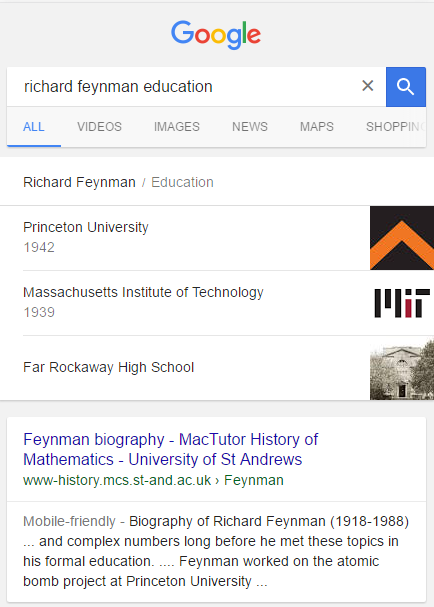Image resolution: width=434 pixels, height=607 pixels.
Task: Switch to the Videos tab
Action: pyautogui.click(x=99, y=127)
